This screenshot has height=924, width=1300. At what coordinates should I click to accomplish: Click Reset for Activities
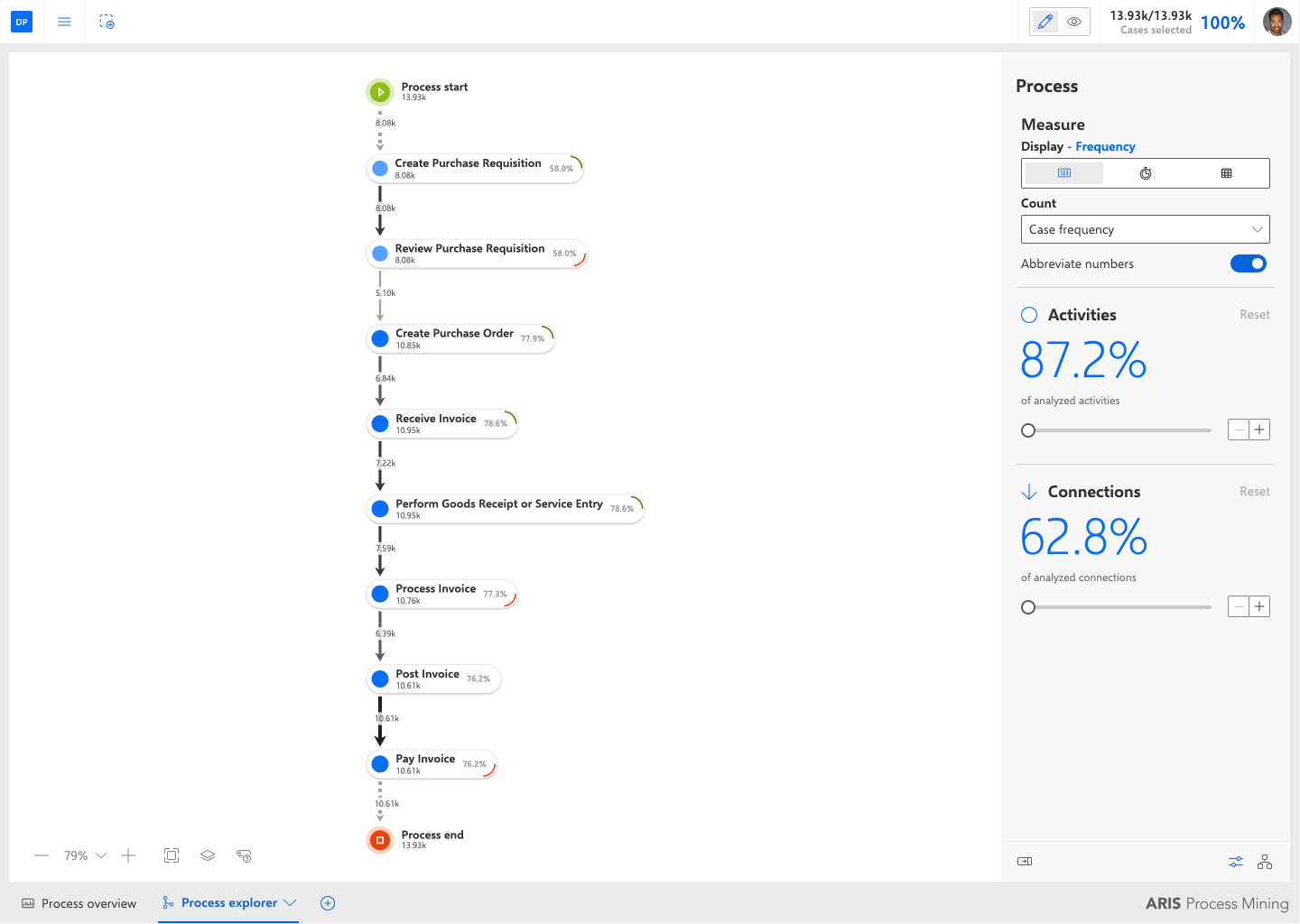1254,315
